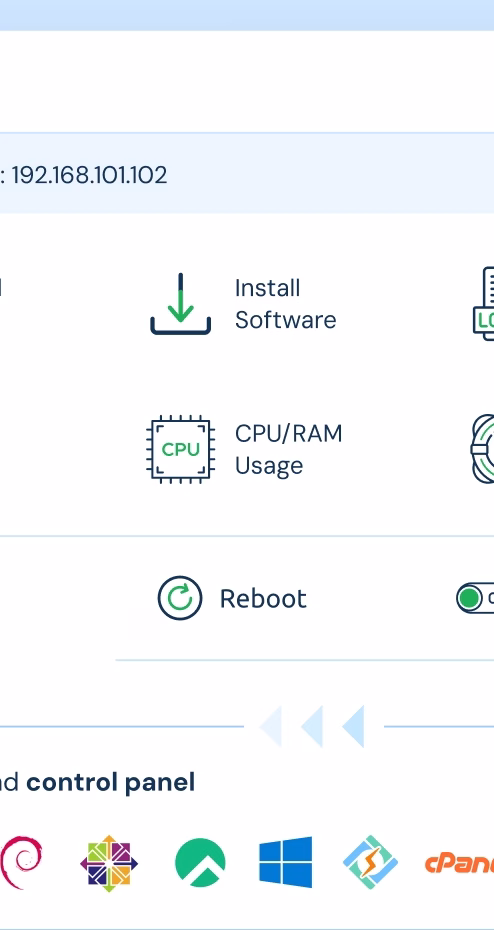Choose the CentOS colorful pinwheel logo
The image size is (494, 930).
tap(109, 863)
